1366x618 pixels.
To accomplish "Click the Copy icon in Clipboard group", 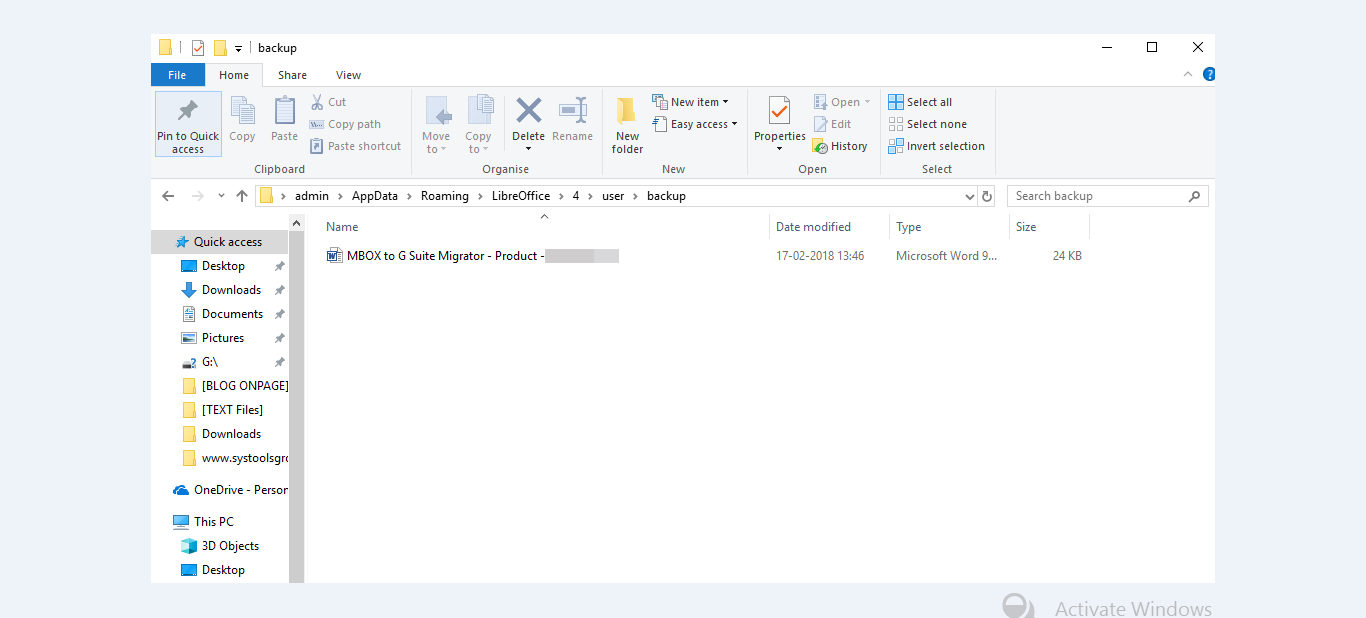I will [x=242, y=110].
